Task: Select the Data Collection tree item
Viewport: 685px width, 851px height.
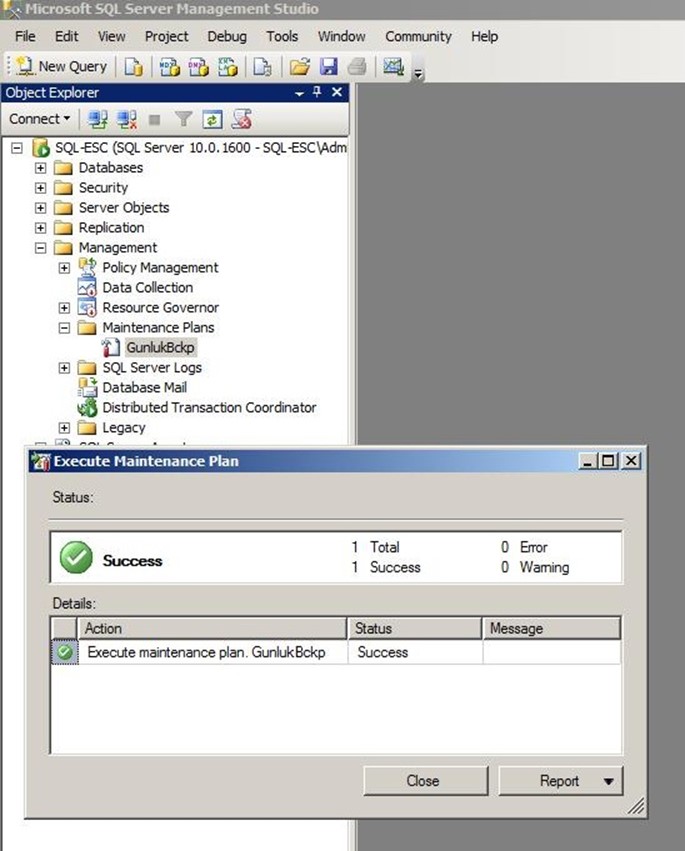Action: point(148,288)
